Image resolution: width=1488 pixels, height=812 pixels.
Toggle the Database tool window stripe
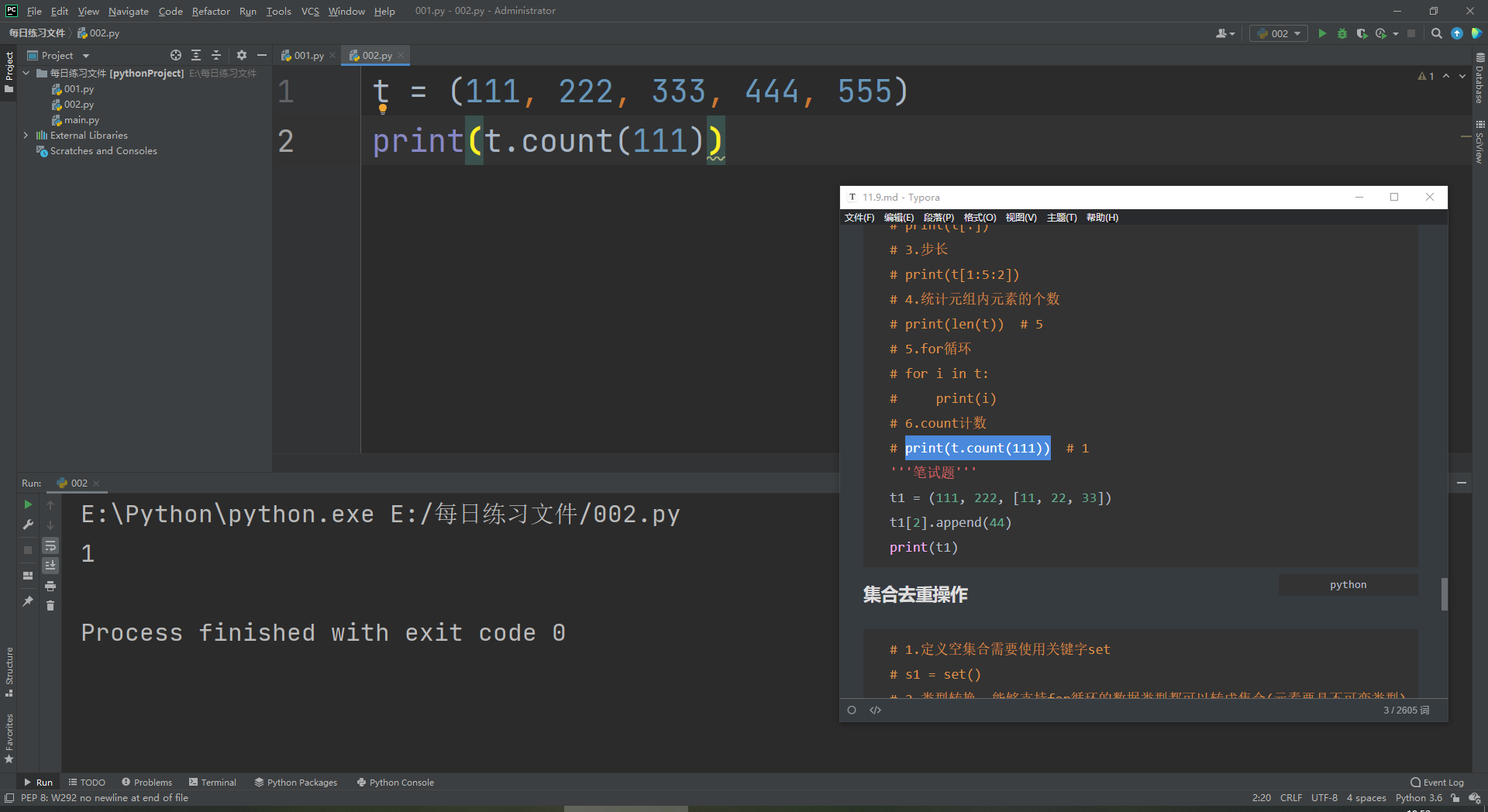pyautogui.click(x=1479, y=78)
